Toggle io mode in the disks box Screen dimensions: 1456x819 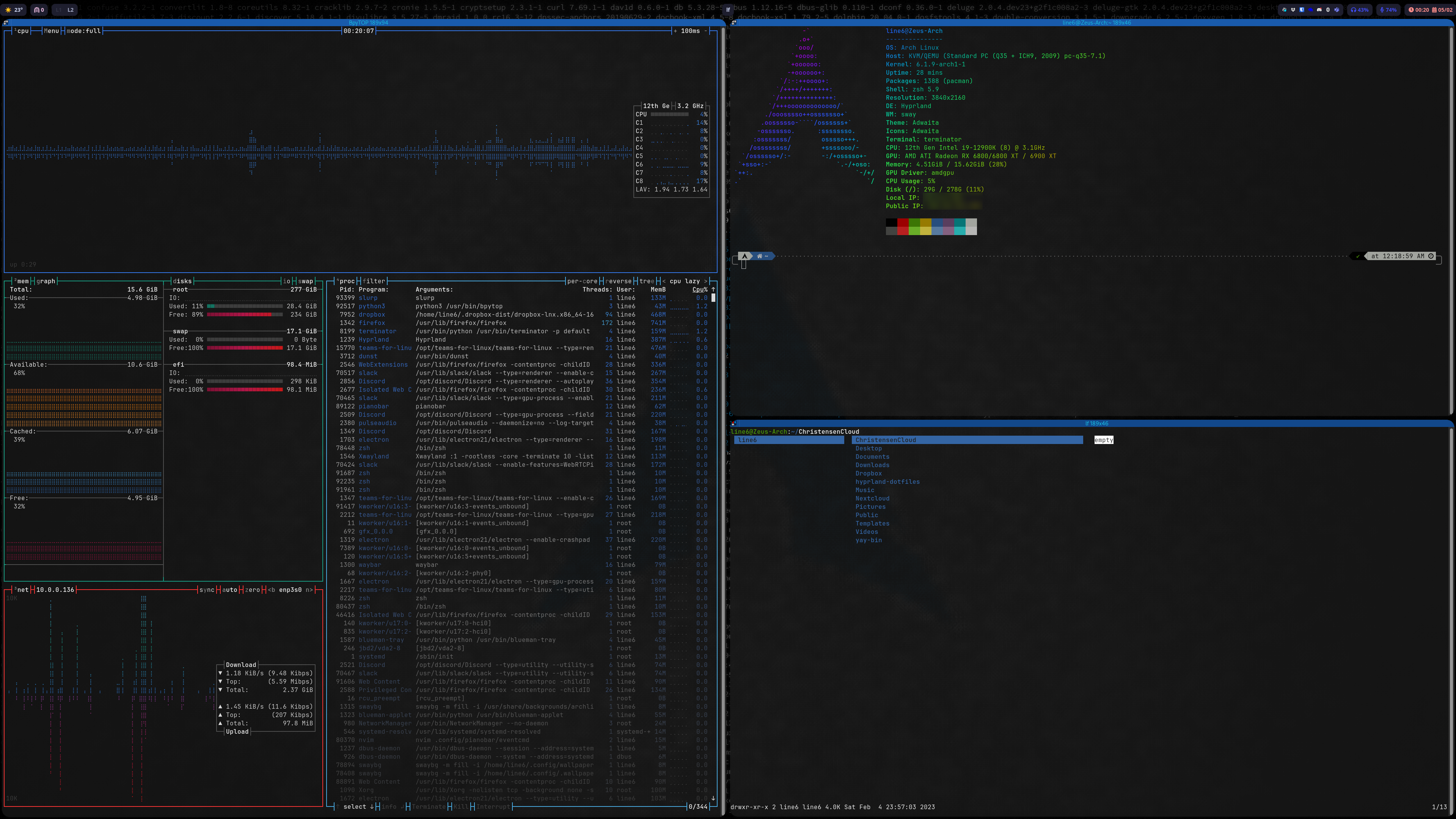click(287, 281)
